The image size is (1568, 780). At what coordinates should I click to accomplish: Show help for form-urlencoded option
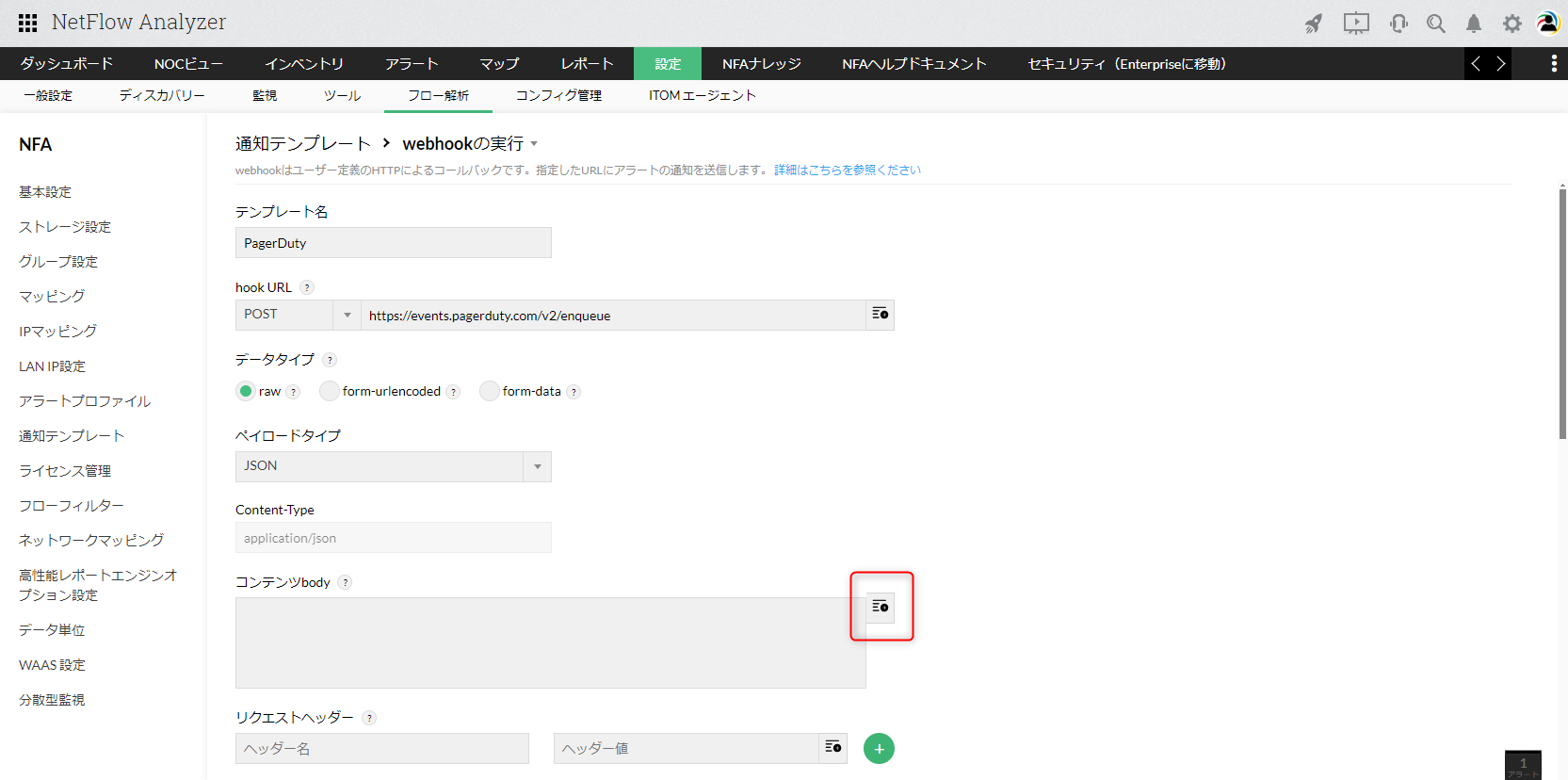coord(453,392)
